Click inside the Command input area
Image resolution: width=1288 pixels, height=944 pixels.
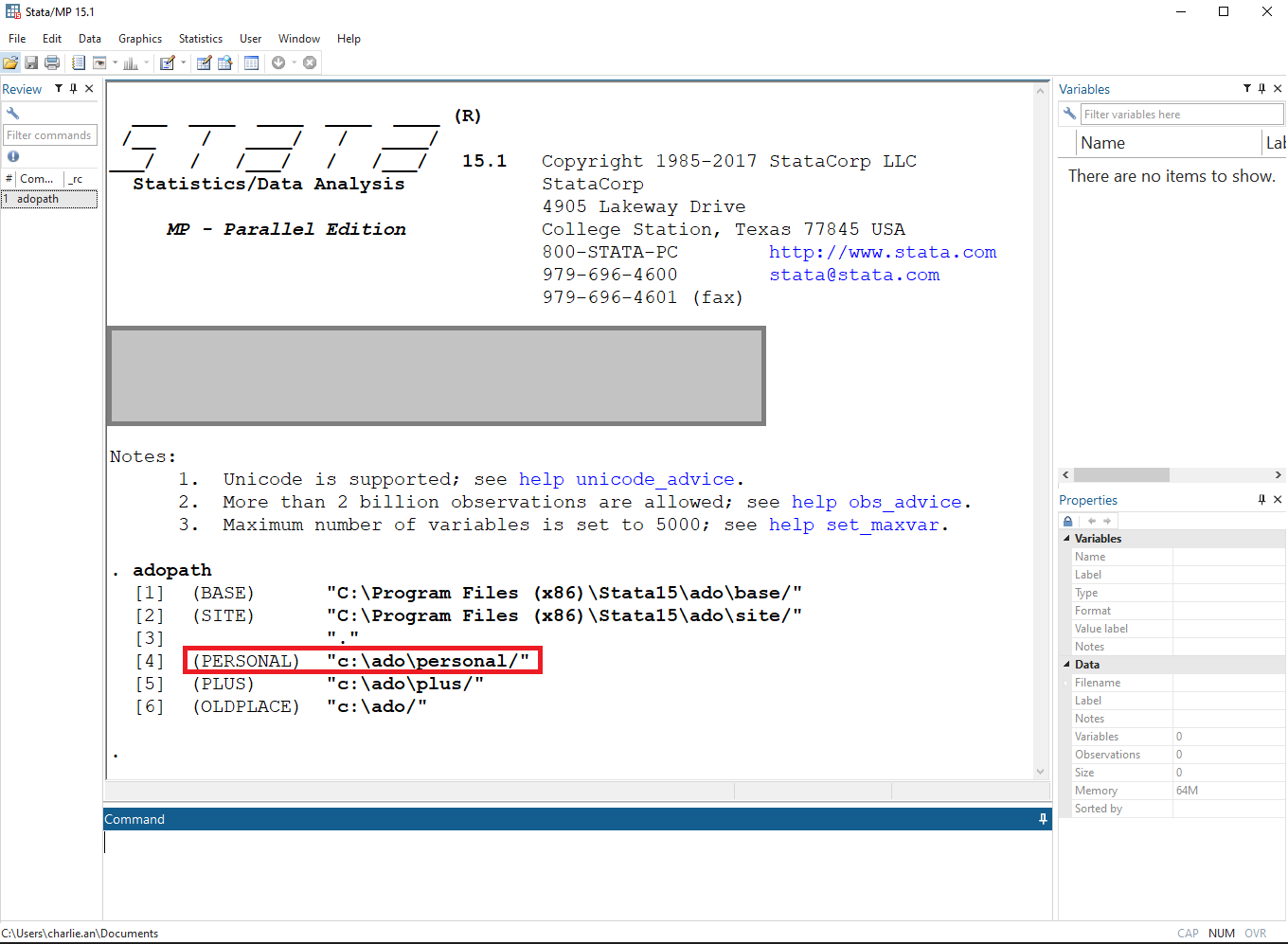coord(577,874)
